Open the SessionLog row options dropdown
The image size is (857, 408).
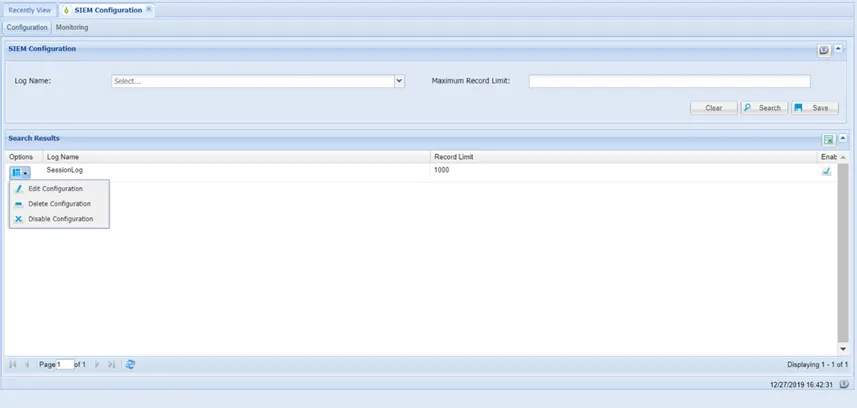tap(20, 173)
